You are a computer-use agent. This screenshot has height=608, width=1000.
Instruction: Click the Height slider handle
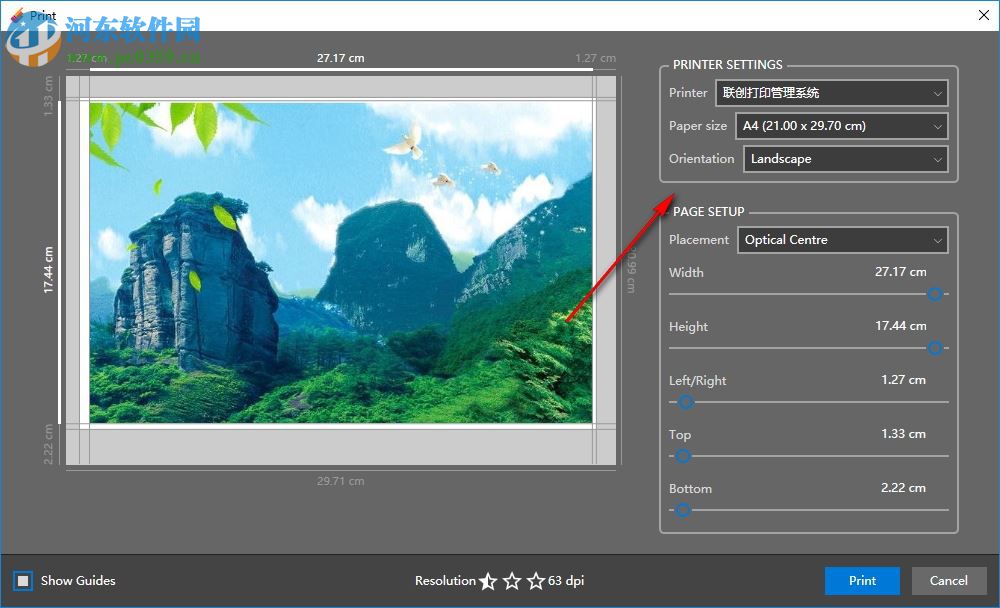pos(936,348)
